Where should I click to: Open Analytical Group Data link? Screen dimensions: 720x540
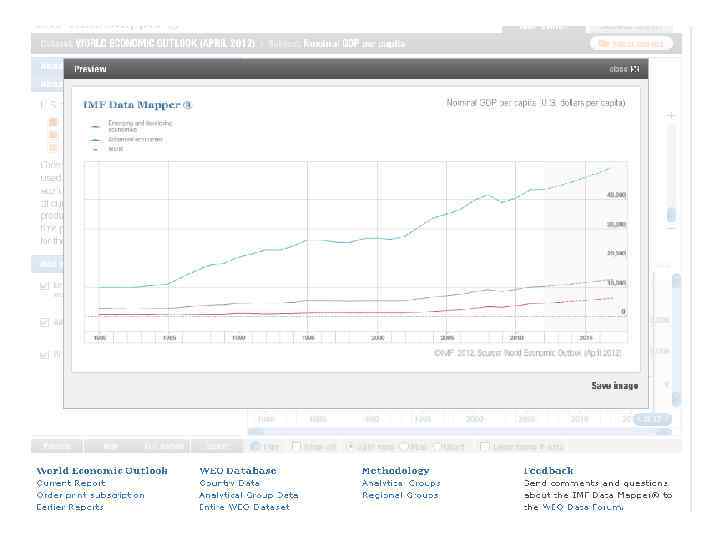249,495
